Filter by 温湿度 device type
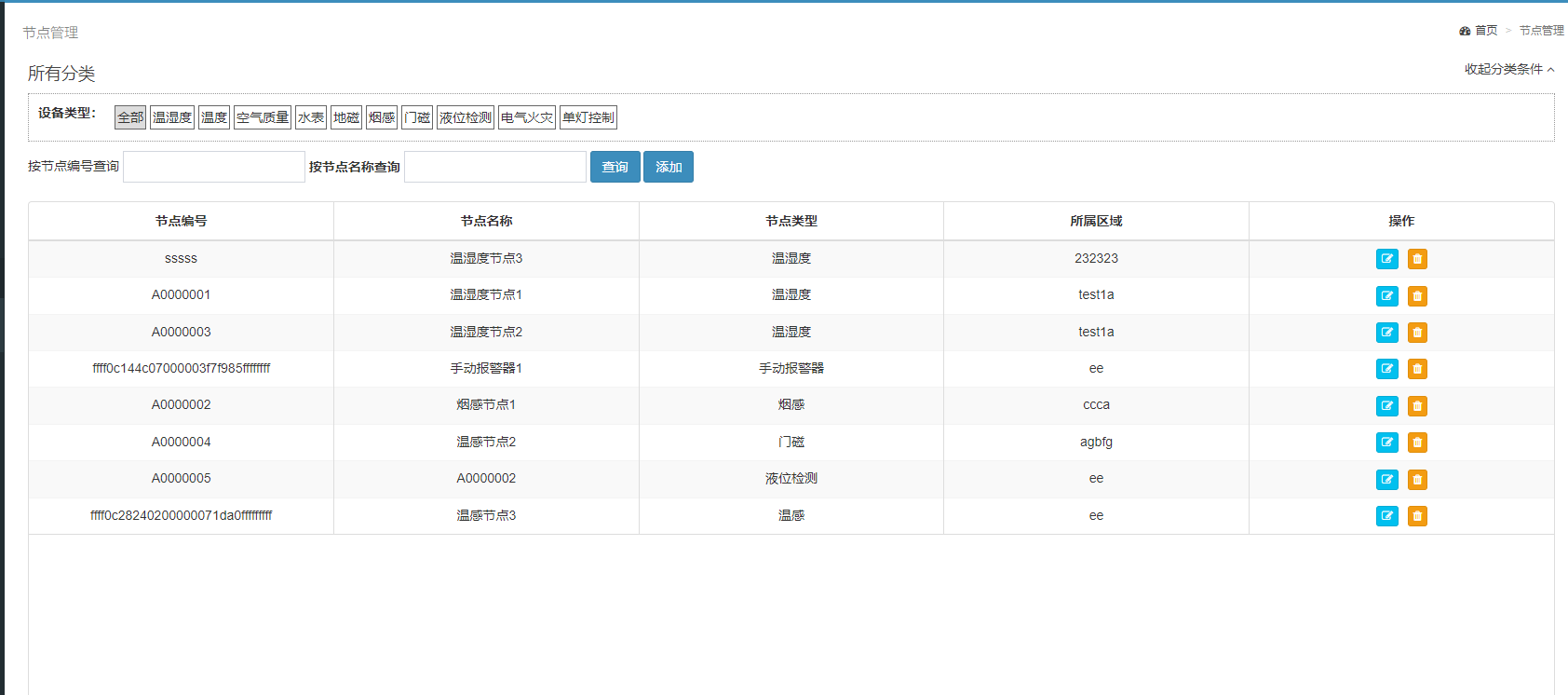The height and width of the screenshot is (695, 1568). click(x=172, y=117)
